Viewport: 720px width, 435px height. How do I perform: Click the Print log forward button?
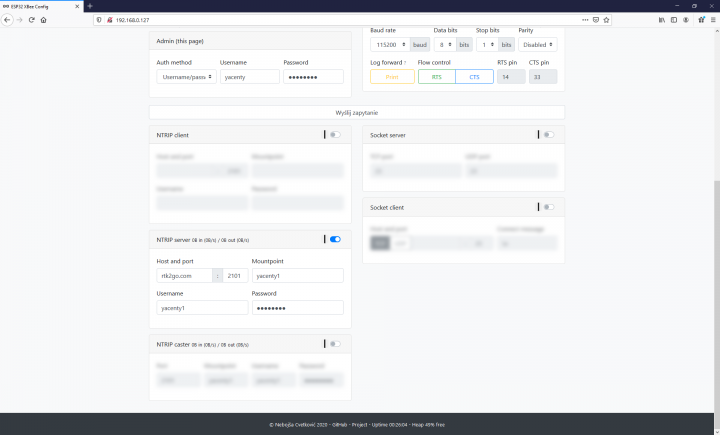392,76
